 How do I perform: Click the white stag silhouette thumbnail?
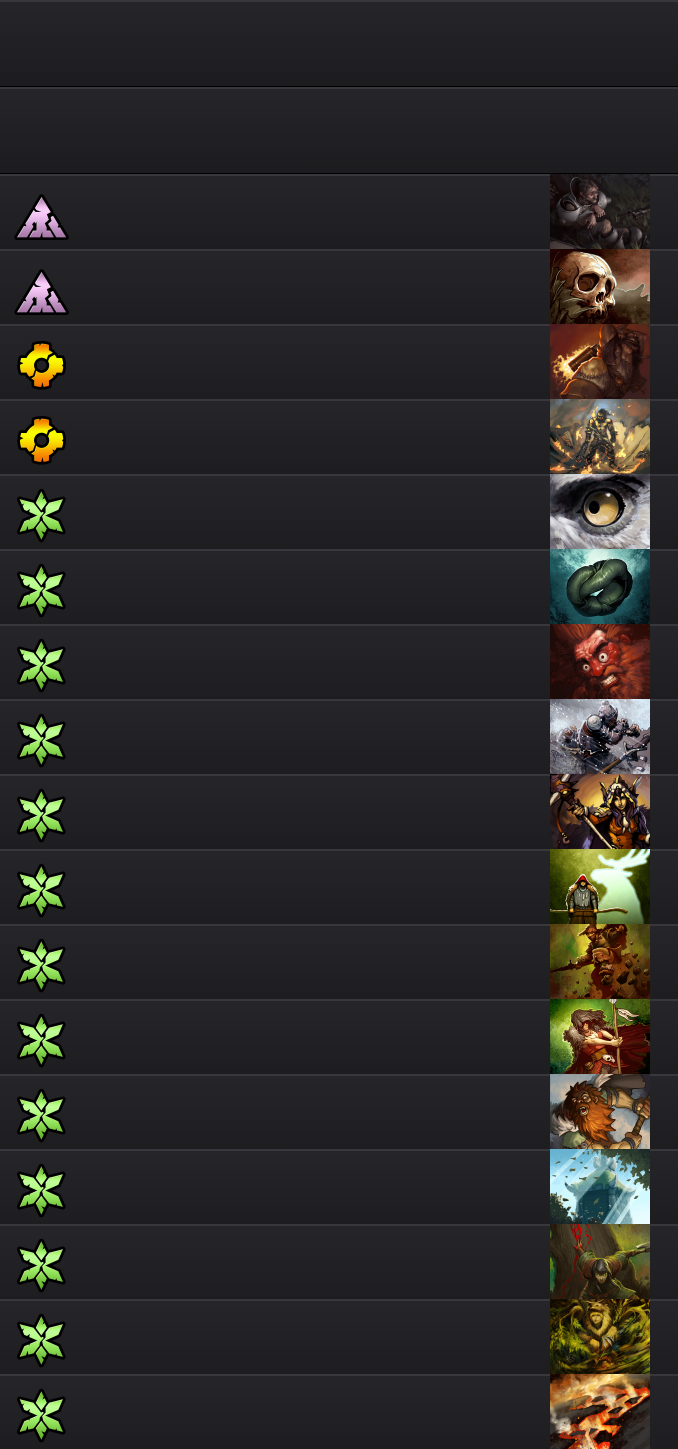tap(600, 887)
